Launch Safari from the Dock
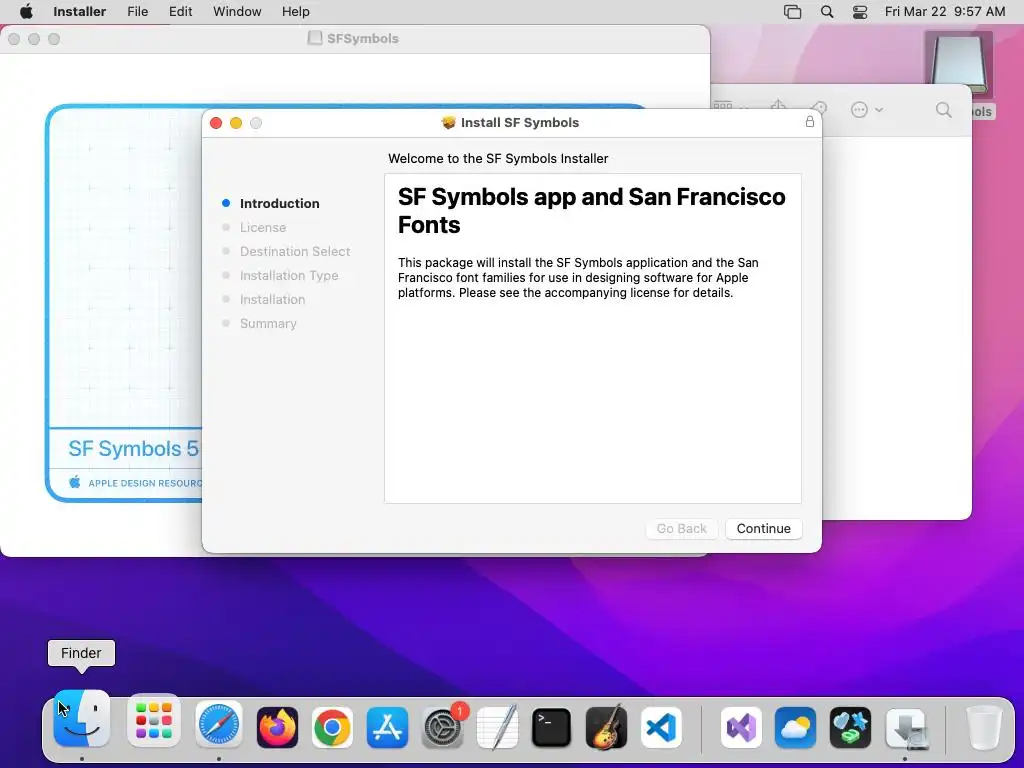The height and width of the screenshot is (768, 1024). (219, 725)
